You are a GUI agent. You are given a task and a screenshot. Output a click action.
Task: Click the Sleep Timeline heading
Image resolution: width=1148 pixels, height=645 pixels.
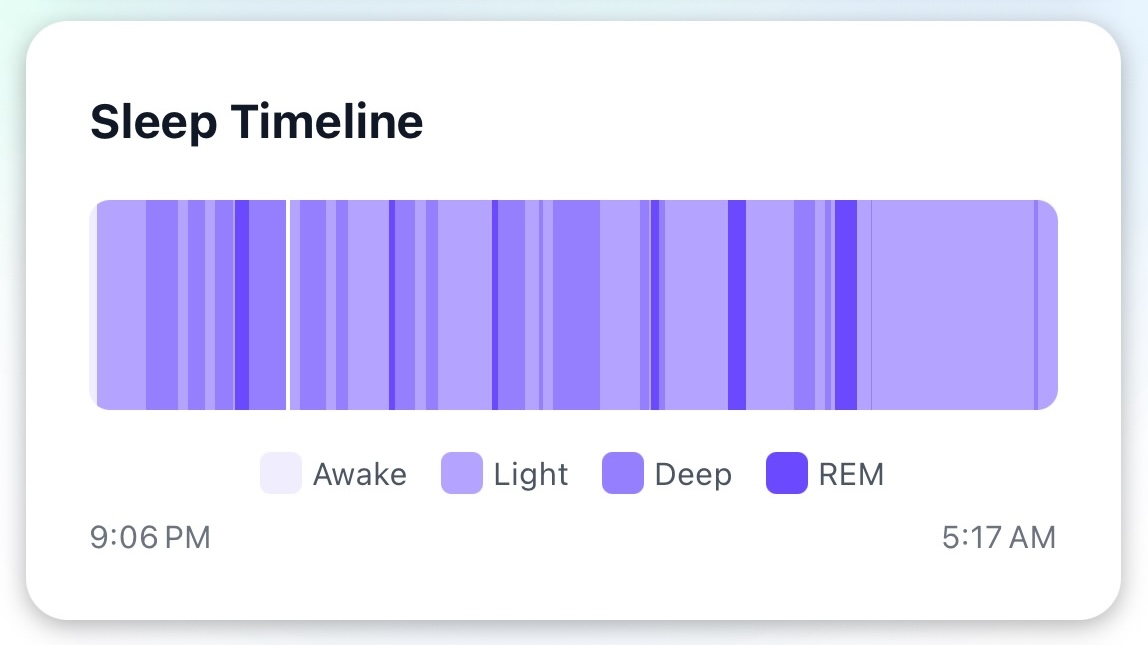point(257,122)
